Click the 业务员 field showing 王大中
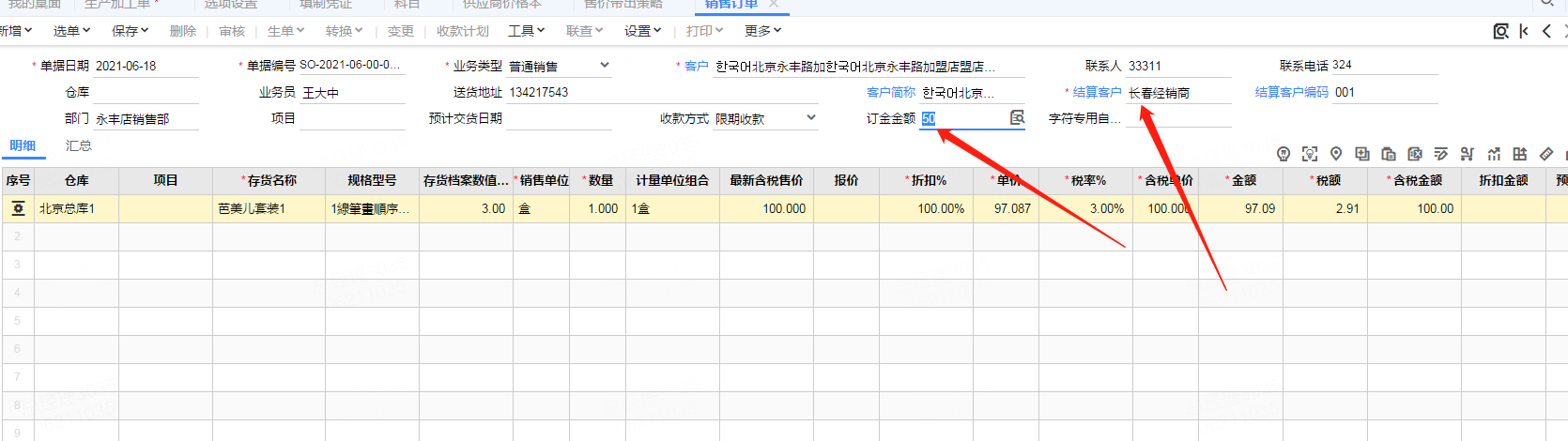 (353, 92)
